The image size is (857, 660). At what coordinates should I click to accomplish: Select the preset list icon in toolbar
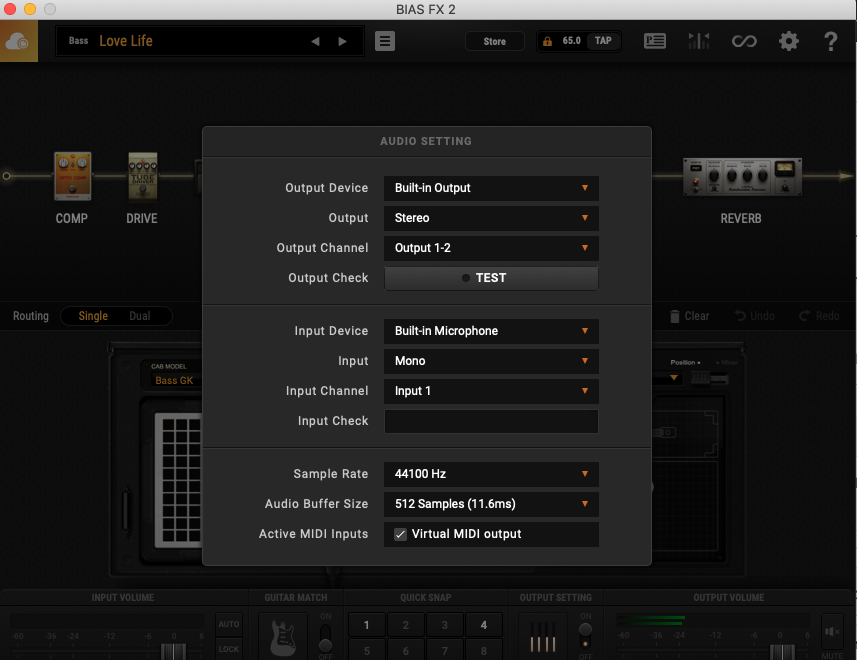pyautogui.click(x=654, y=40)
